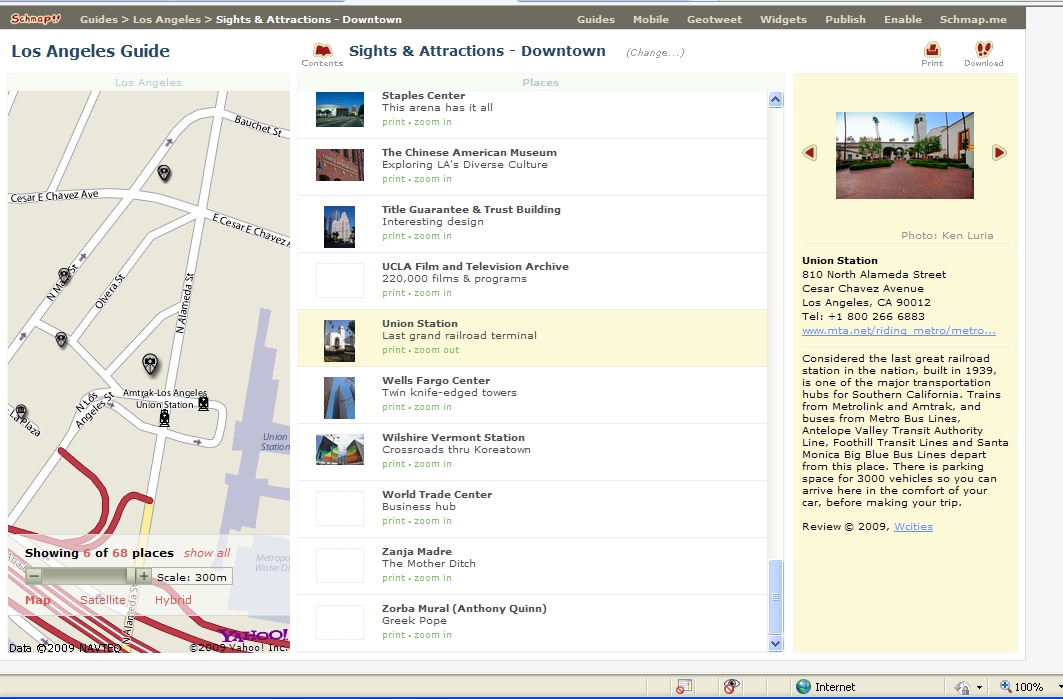1063x699 pixels.
Task: Open the Mobile menu item
Action: click(651, 19)
